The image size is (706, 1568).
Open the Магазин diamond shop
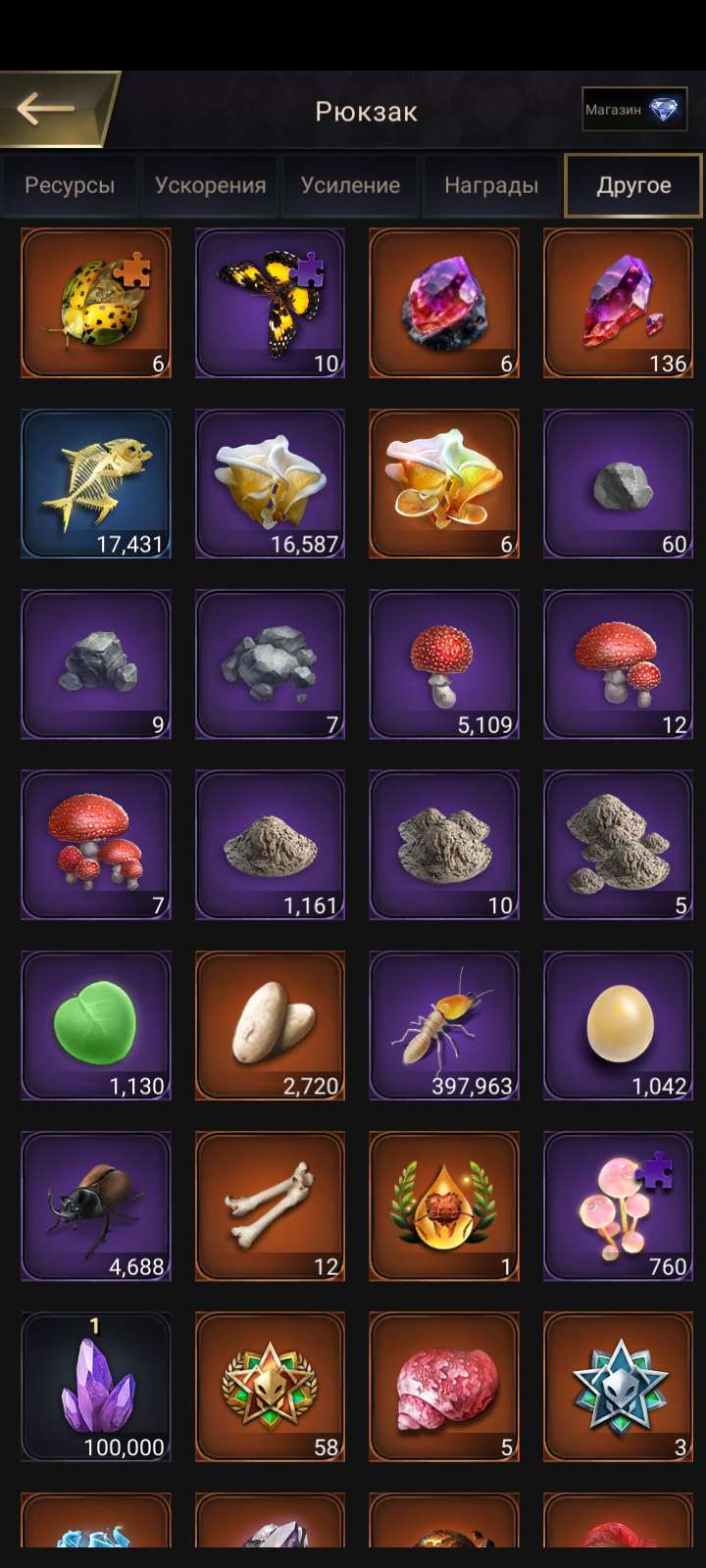pyautogui.click(x=634, y=110)
